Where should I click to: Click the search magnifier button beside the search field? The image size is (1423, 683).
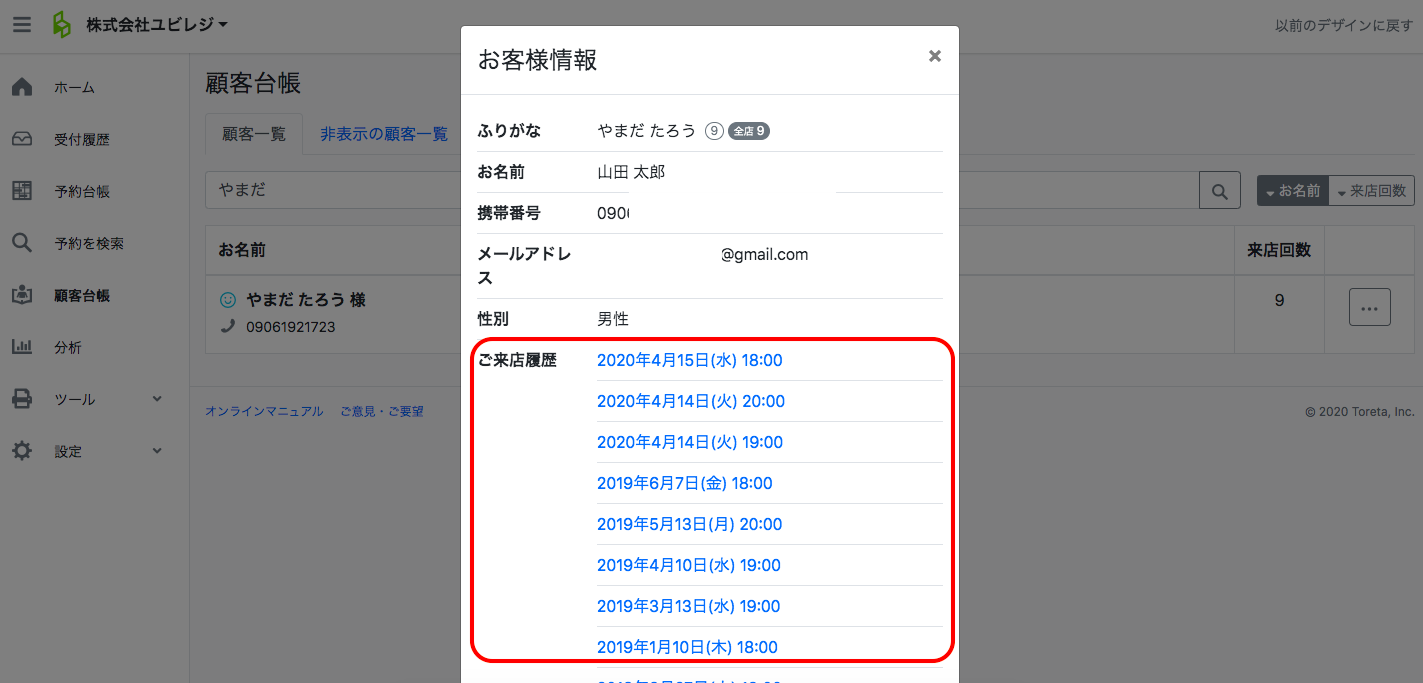click(1219, 191)
